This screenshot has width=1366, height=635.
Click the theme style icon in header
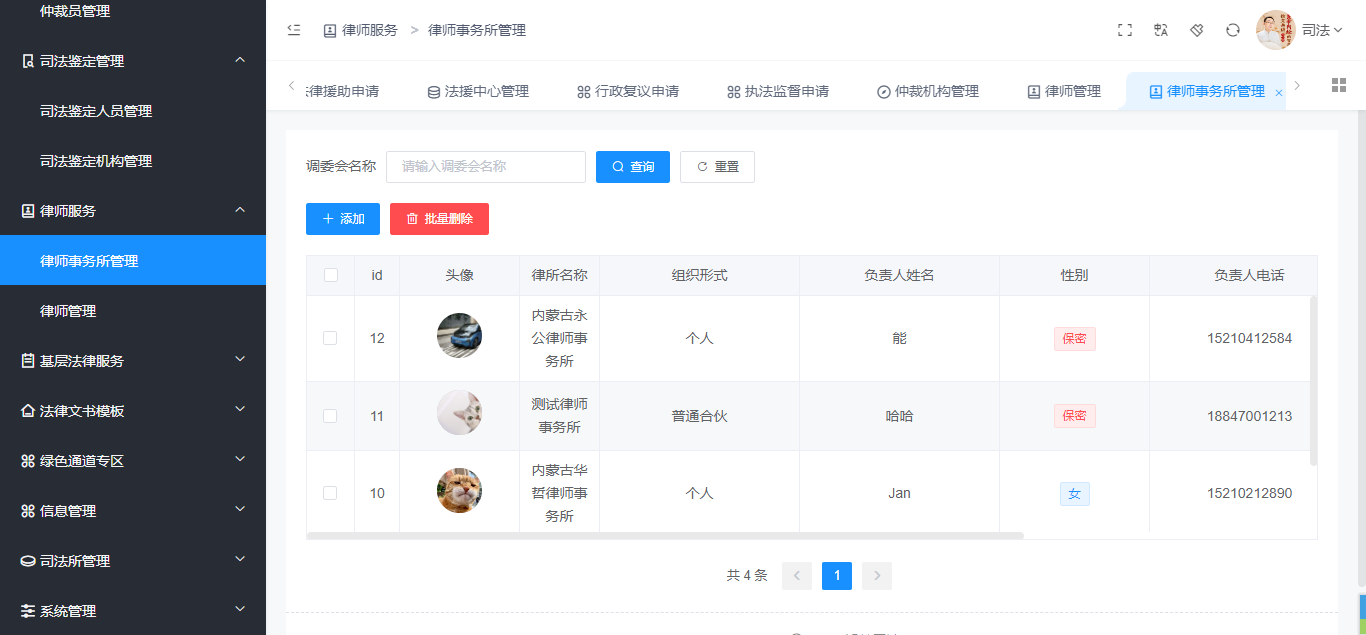click(x=1197, y=30)
